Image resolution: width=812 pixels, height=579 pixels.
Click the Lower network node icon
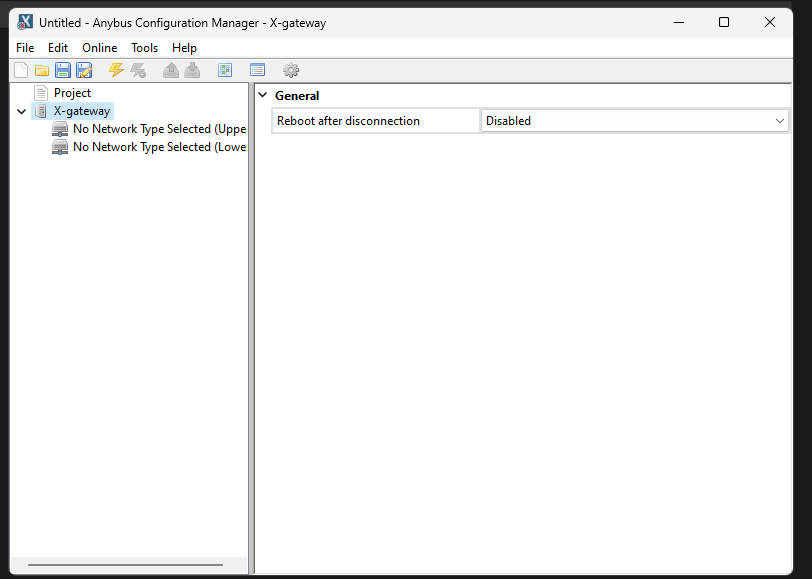(x=60, y=147)
